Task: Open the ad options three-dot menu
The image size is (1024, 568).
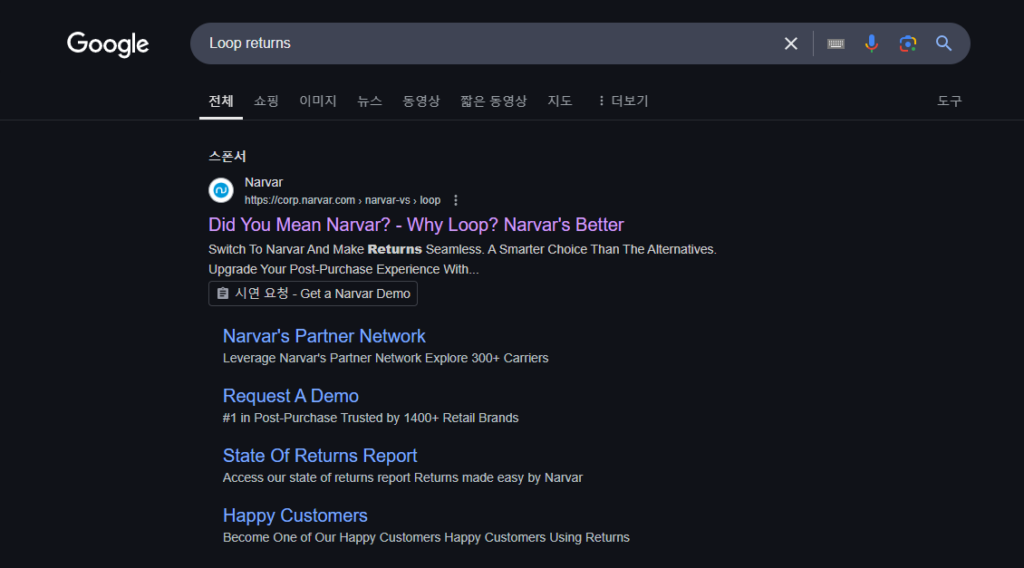Action: [456, 200]
